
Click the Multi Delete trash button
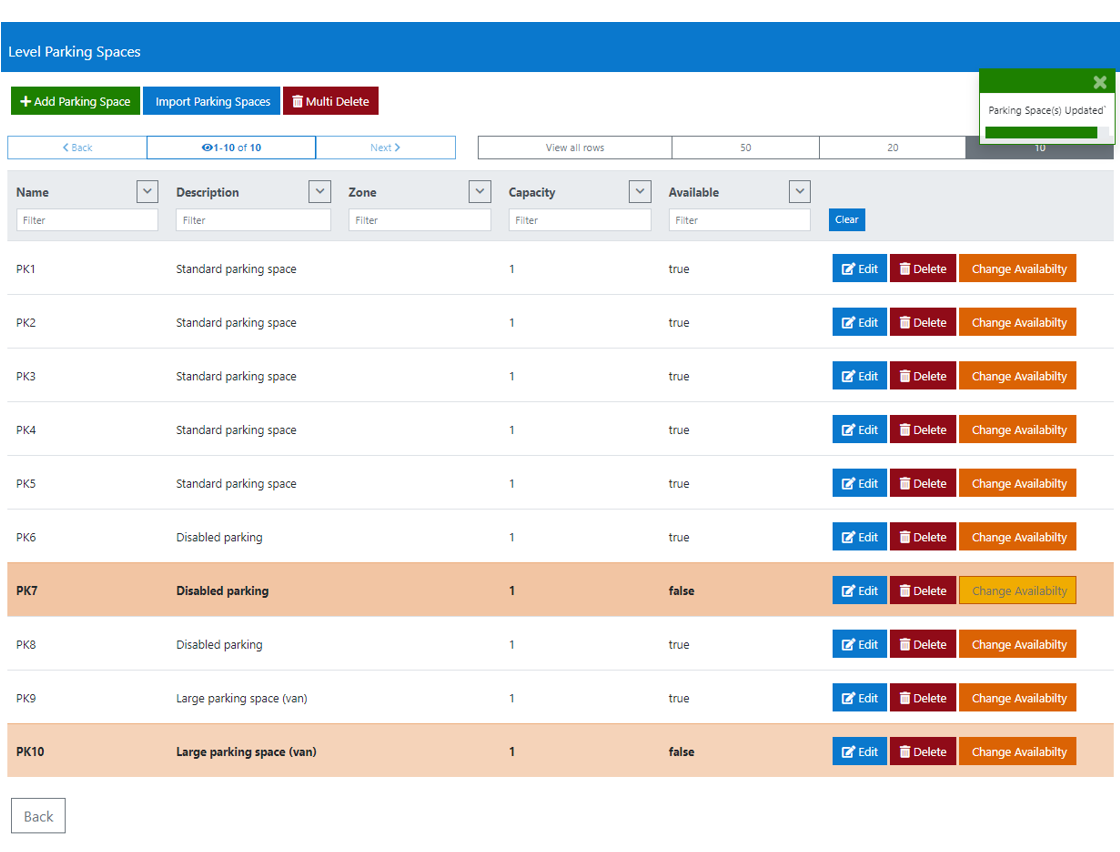pos(331,101)
